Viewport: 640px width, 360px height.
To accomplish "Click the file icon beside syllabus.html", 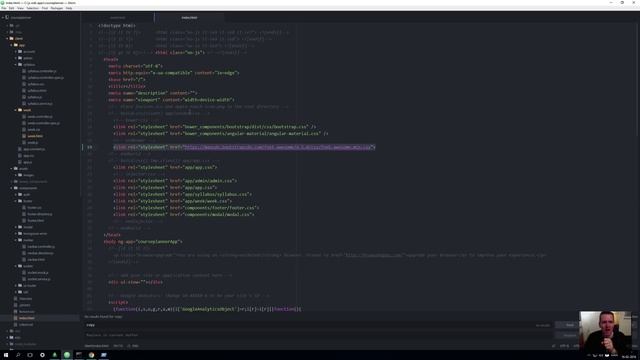I will tap(24, 91).
